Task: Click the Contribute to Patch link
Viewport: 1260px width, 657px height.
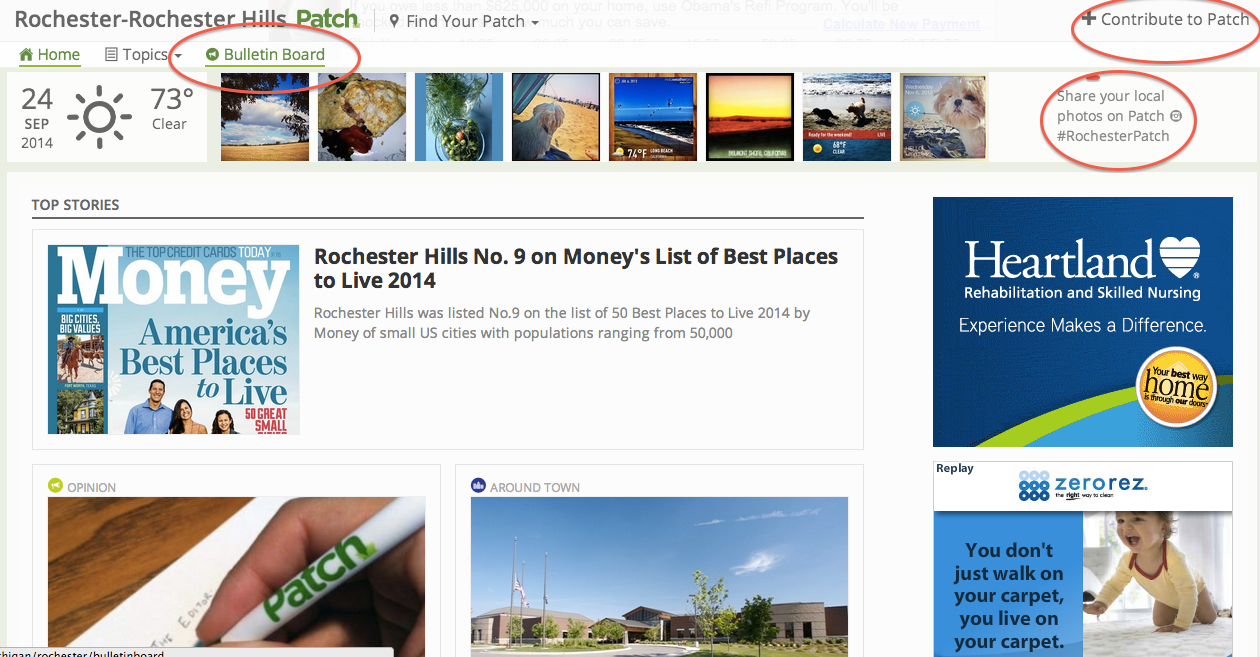Action: point(1166,19)
